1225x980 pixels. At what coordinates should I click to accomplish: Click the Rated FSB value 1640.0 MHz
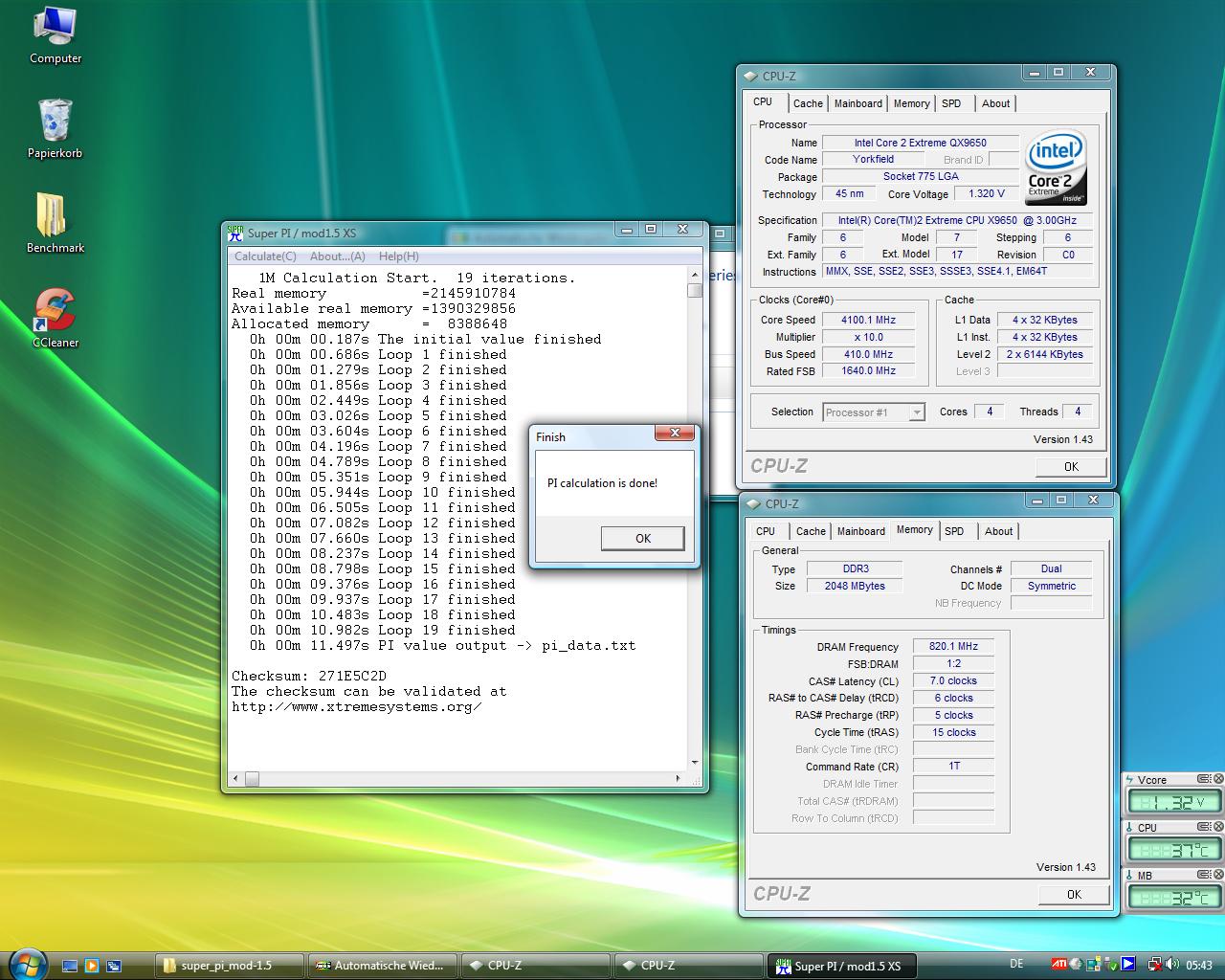[x=869, y=370]
